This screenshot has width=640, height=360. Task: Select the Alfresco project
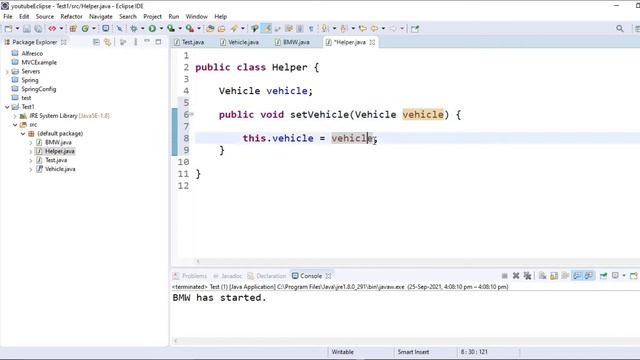coord(32,53)
